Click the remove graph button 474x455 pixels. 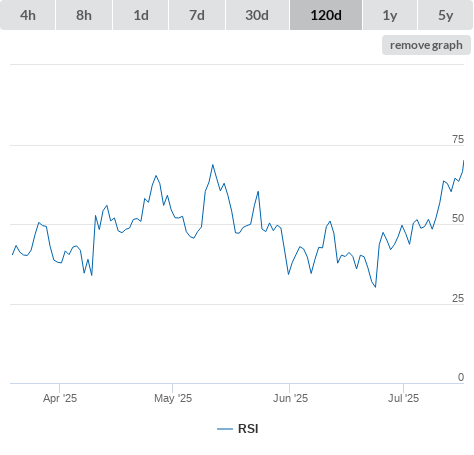click(426, 45)
